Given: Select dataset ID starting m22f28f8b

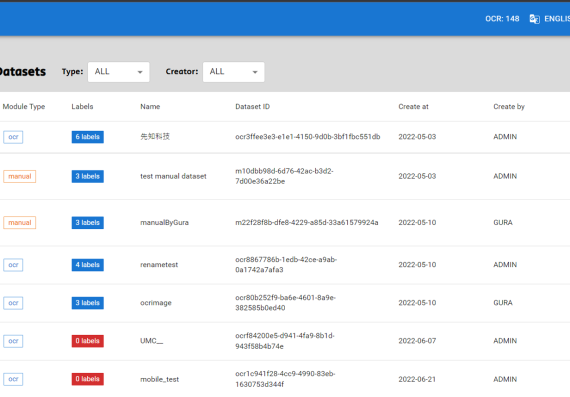Looking at the screenshot, I should tap(307, 222).
